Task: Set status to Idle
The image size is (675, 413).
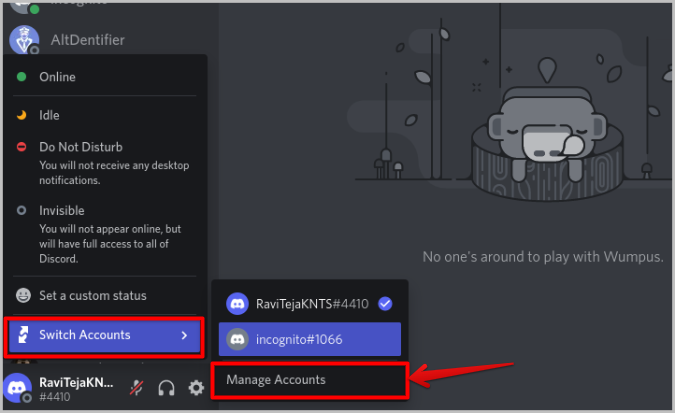Action: click(x=105, y=115)
